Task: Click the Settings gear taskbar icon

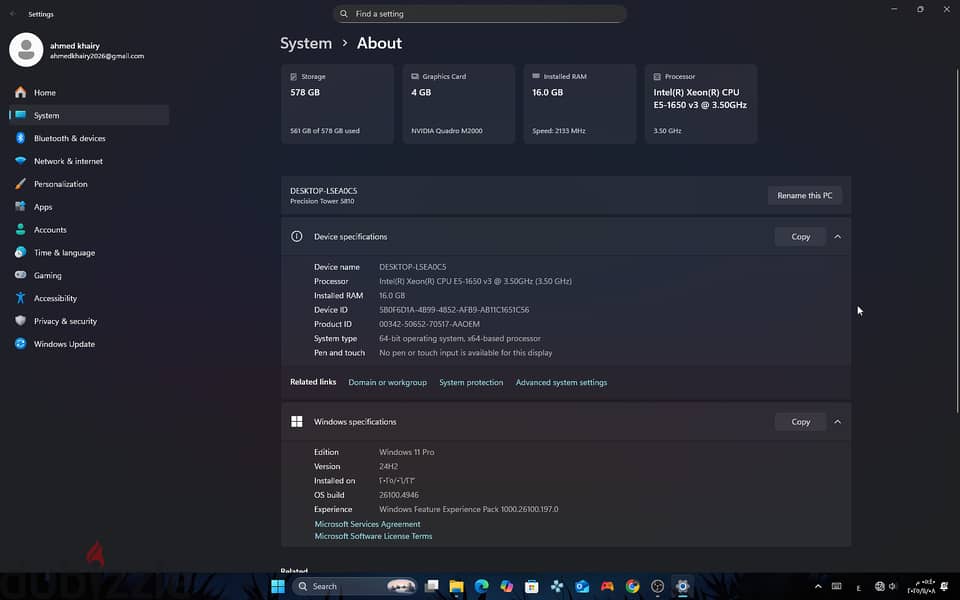Action: click(x=682, y=587)
